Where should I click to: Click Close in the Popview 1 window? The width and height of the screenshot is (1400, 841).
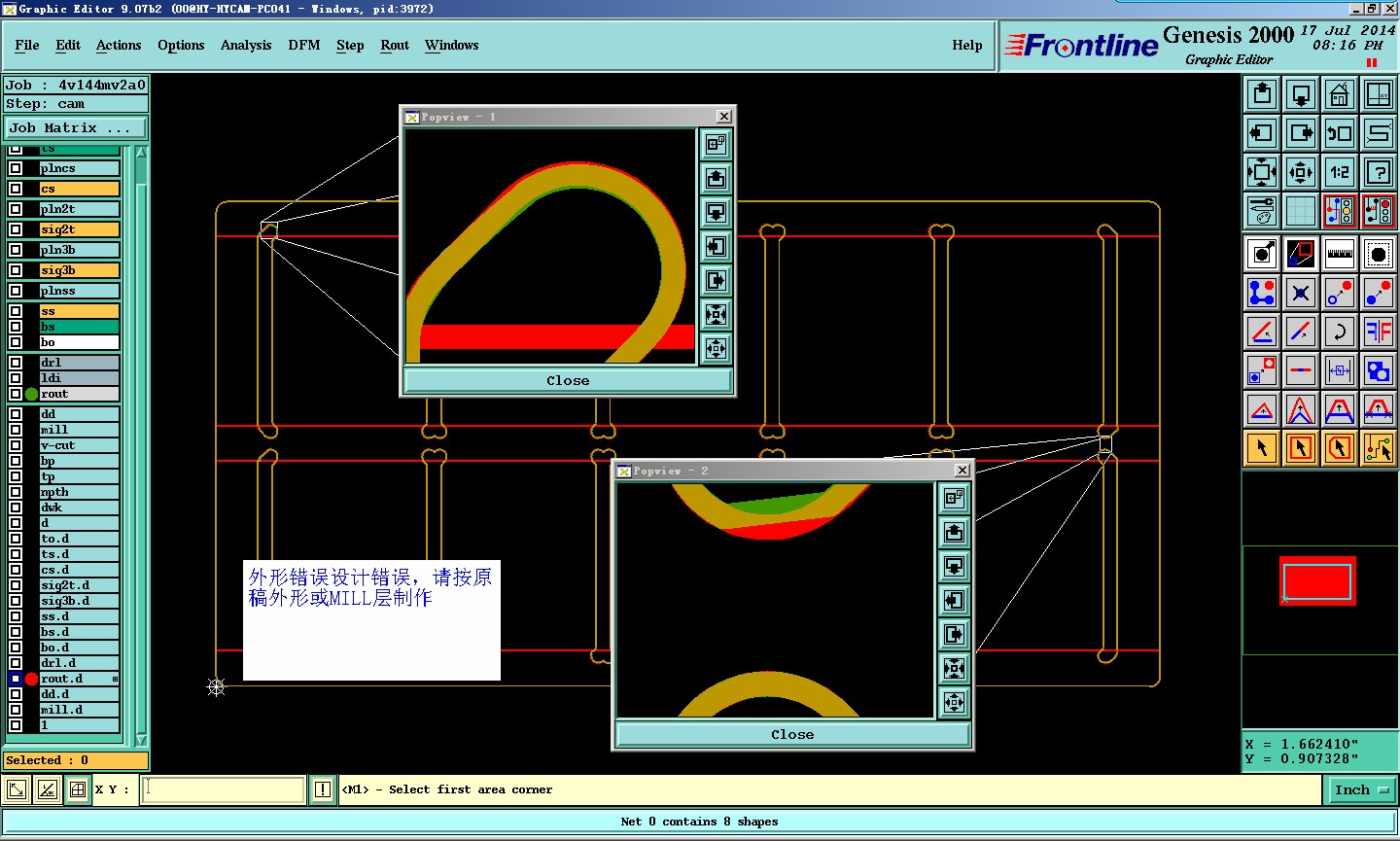568,380
